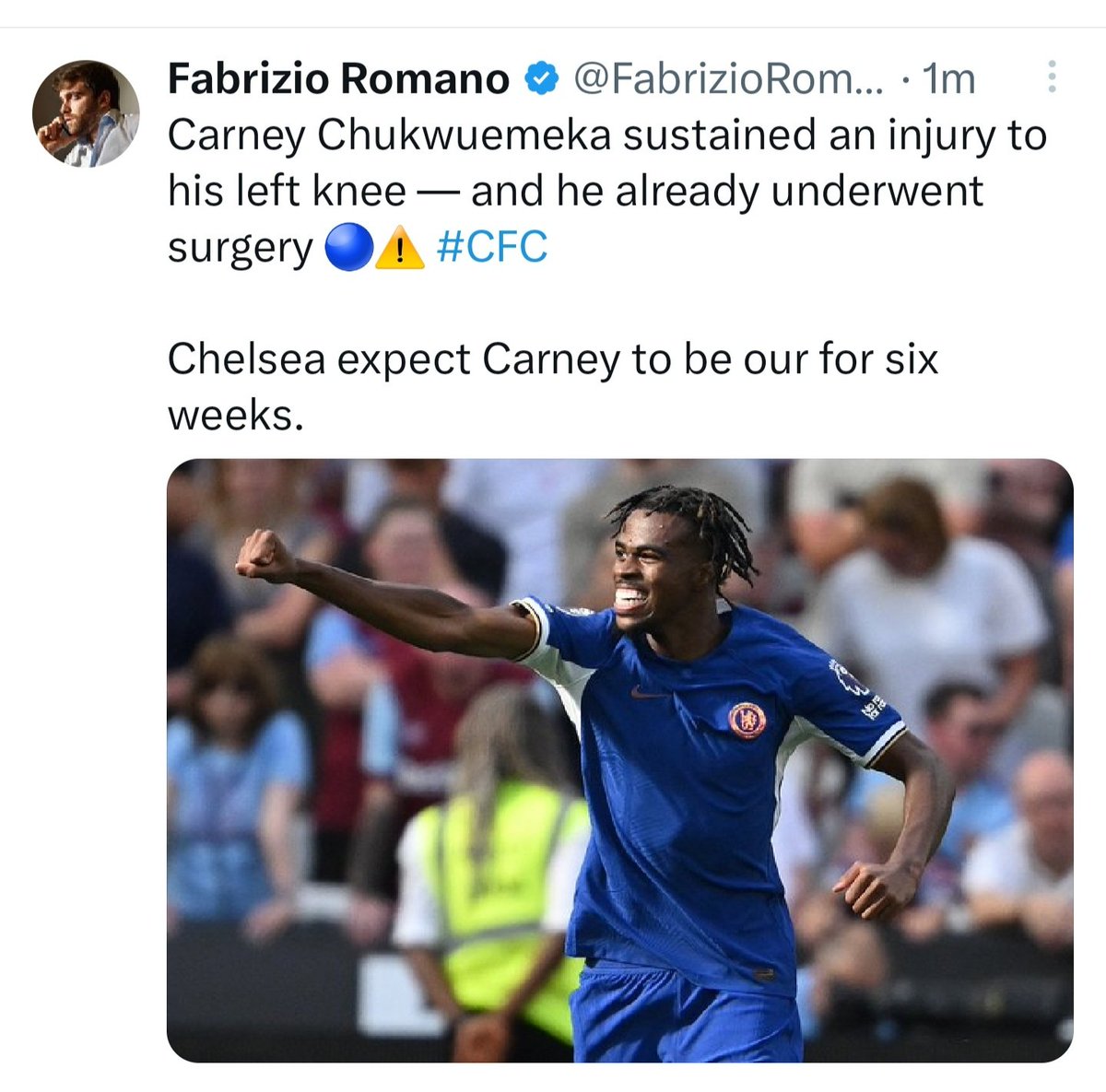Click the word weeks ending the tweet

[235, 417]
